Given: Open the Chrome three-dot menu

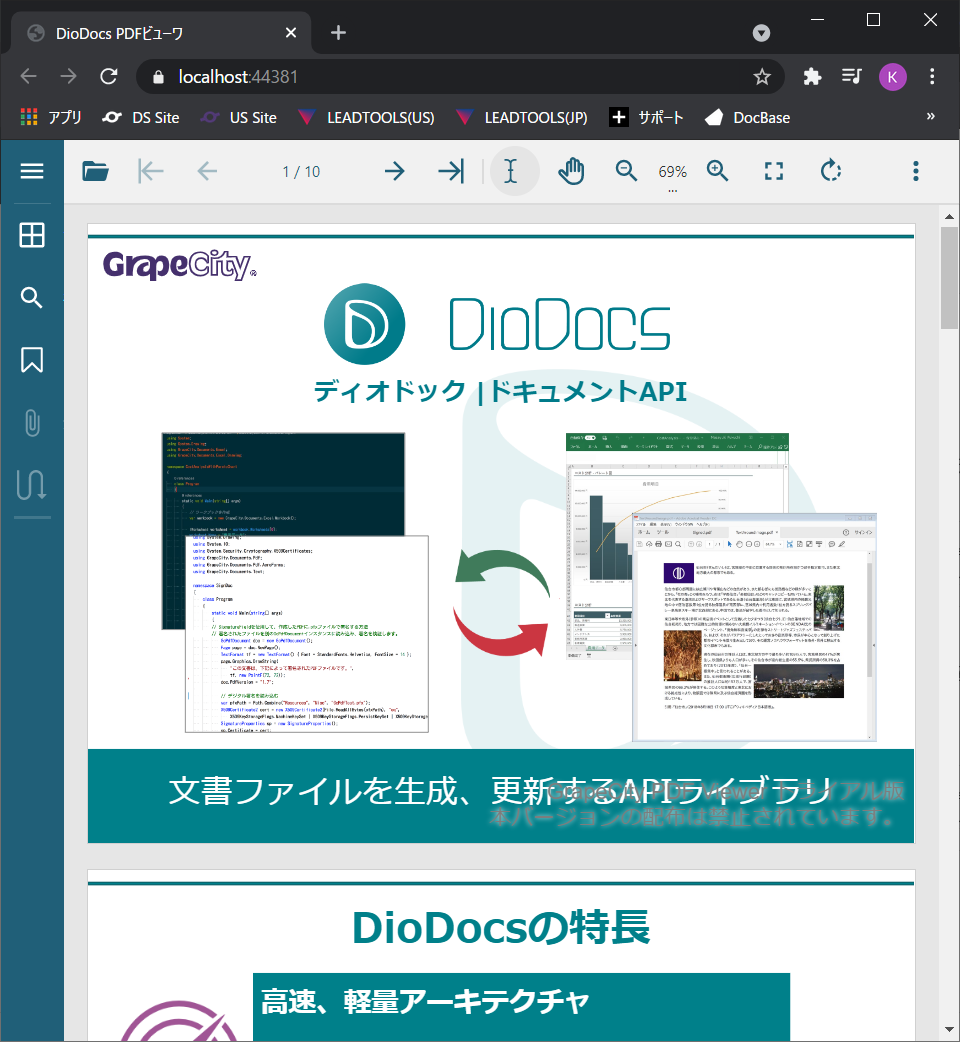Looking at the screenshot, I should 932,77.
